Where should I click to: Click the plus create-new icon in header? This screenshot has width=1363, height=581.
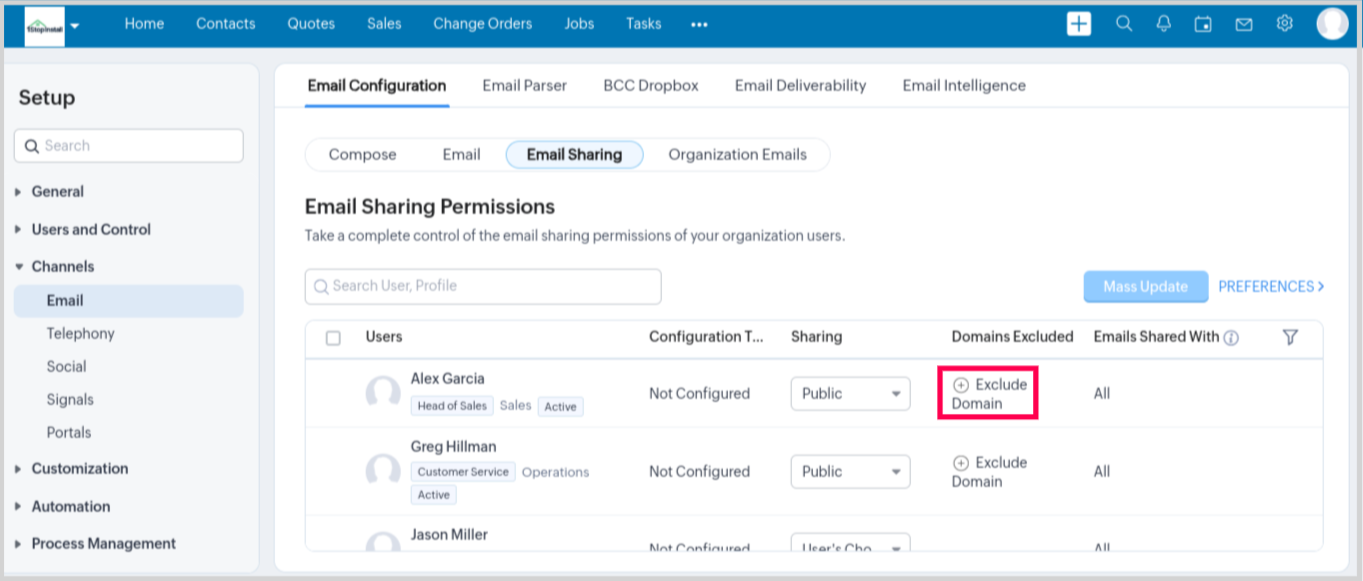tap(1079, 24)
